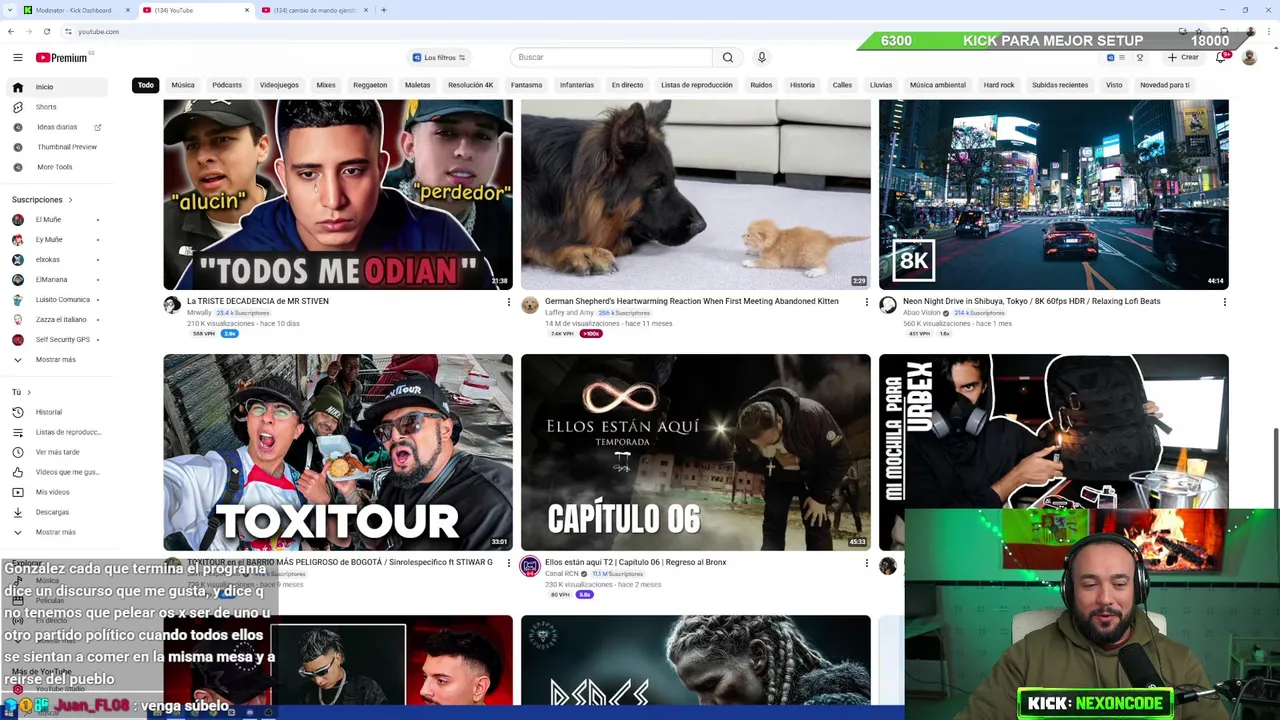
Task: Open Ver más tarde in sidebar
Action: tap(55, 452)
